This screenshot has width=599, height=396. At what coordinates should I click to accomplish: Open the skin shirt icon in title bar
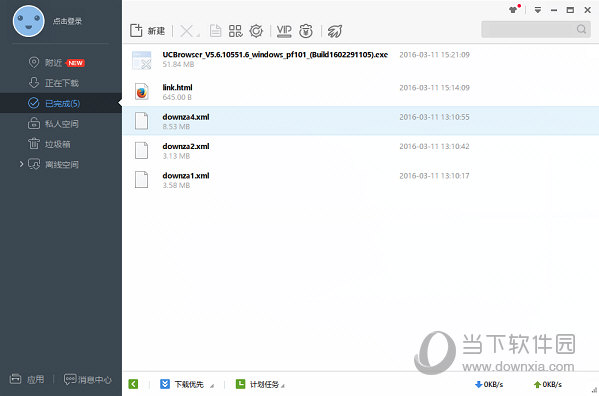(x=514, y=9)
